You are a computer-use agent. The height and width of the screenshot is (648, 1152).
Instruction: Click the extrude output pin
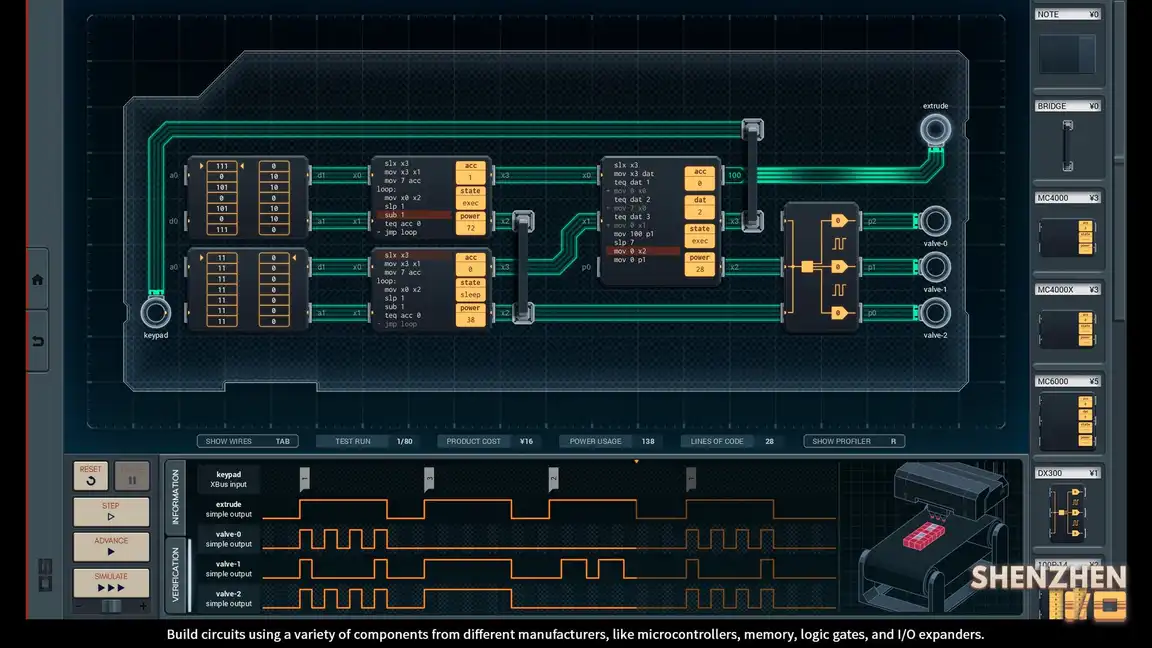(935, 130)
